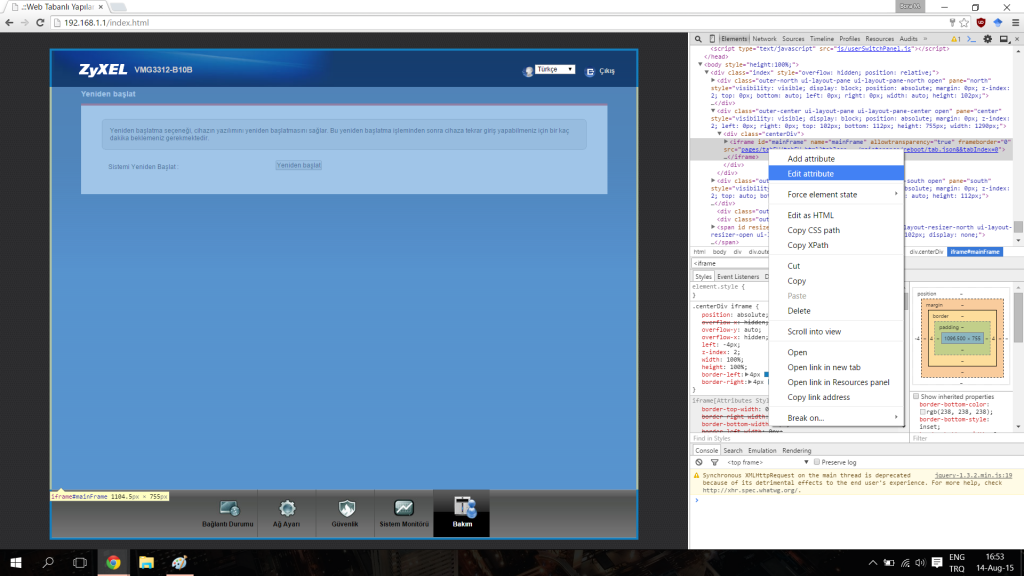Click the clear console icon
1024x576 pixels.
pyautogui.click(x=701, y=462)
